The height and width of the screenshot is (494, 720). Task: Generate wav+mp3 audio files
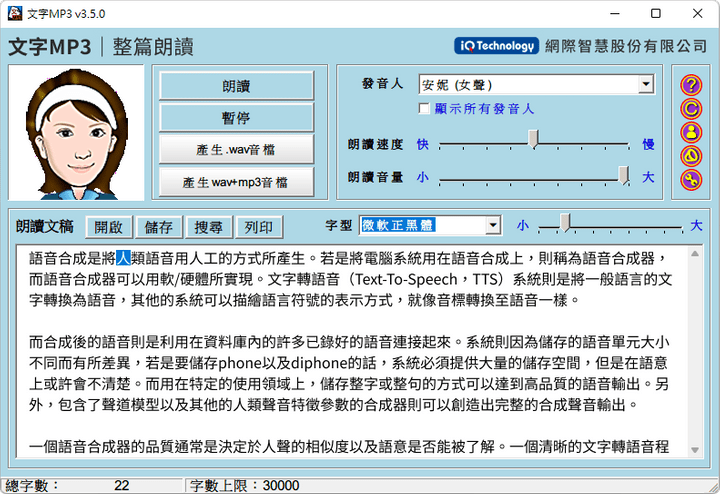(x=236, y=182)
